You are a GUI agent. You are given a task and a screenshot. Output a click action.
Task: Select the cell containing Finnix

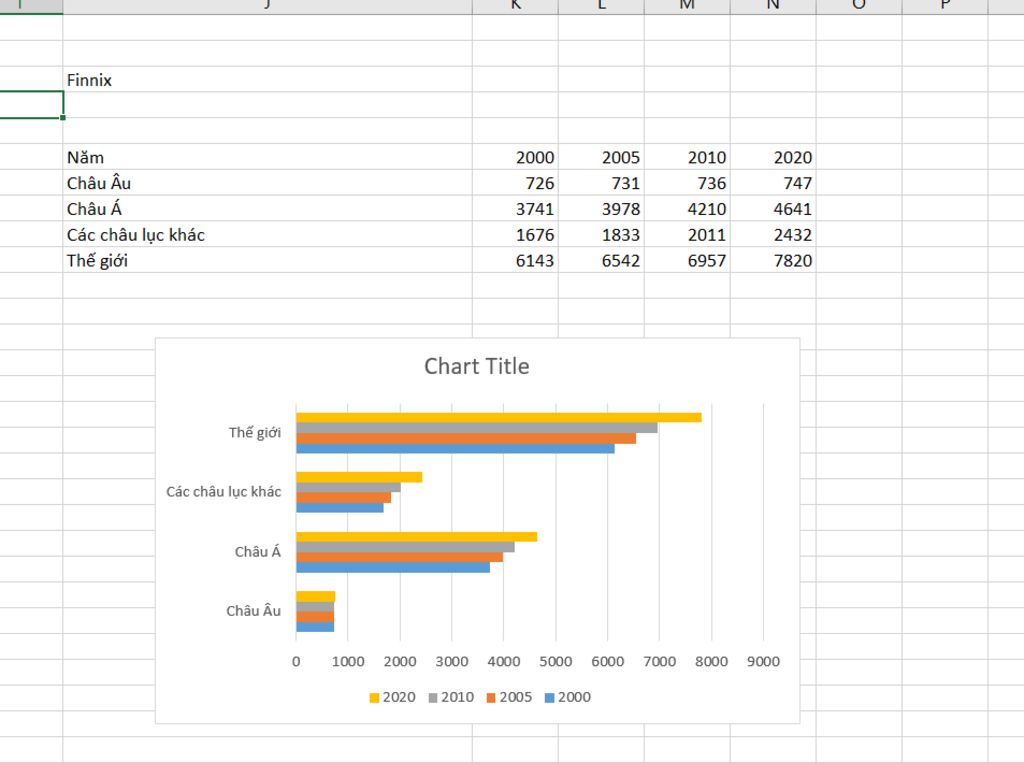90,80
